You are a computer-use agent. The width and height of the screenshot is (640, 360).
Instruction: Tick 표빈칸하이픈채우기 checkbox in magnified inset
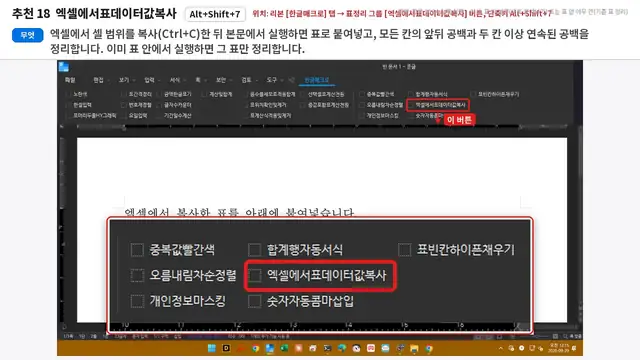tap(404, 250)
